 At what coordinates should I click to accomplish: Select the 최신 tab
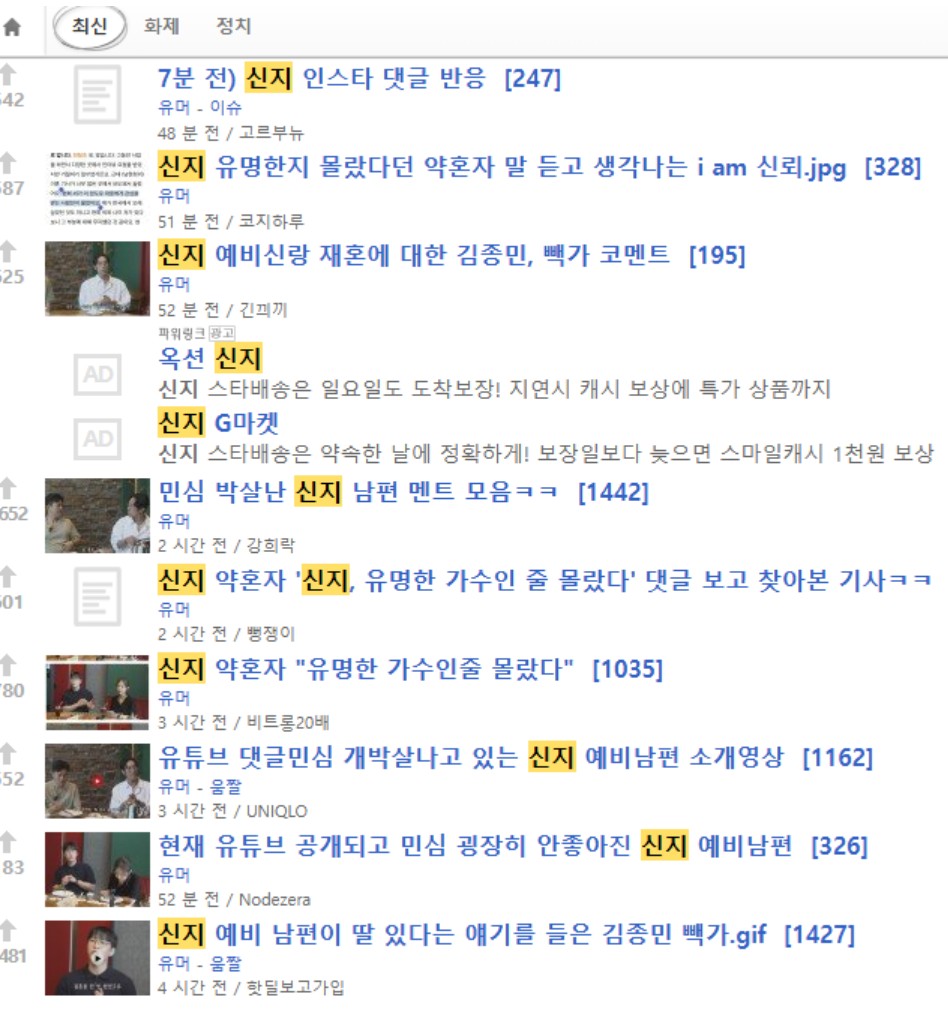[x=90, y=27]
